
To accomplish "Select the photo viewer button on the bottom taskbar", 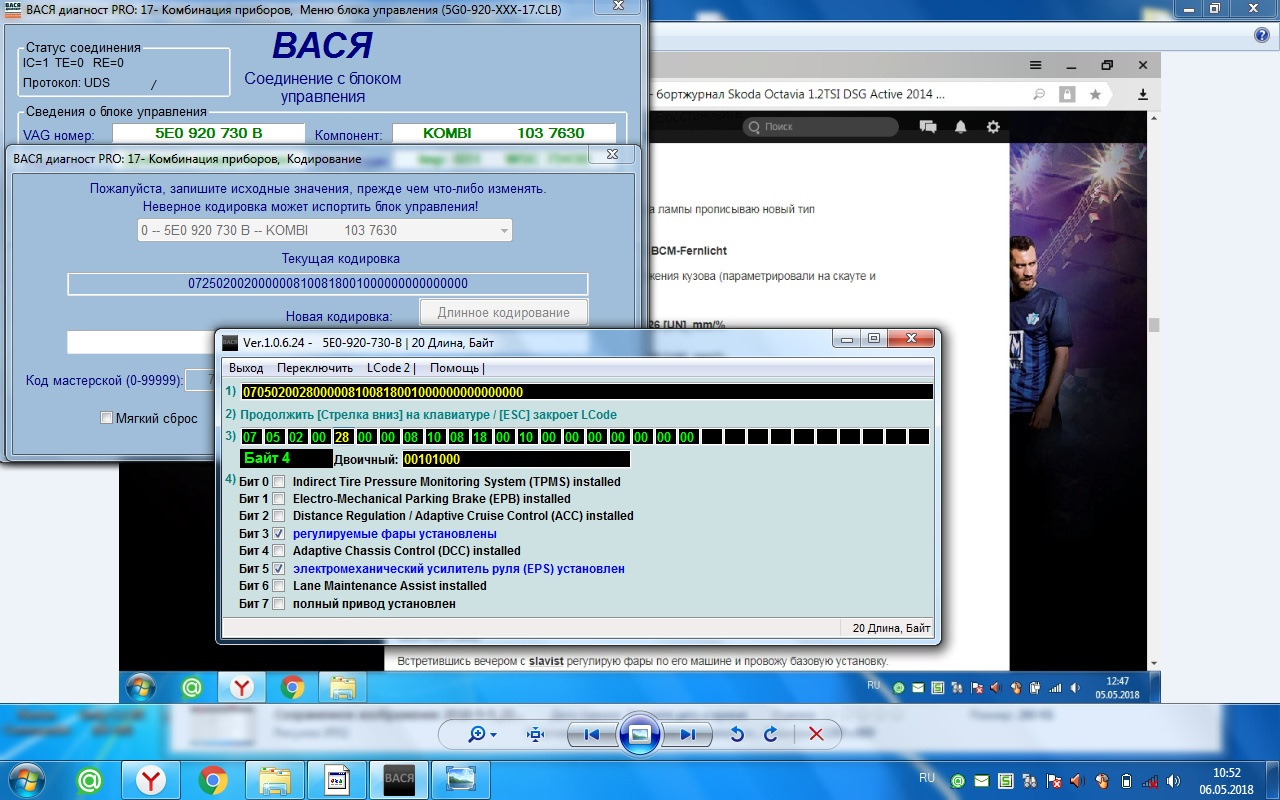I will pos(460,779).
